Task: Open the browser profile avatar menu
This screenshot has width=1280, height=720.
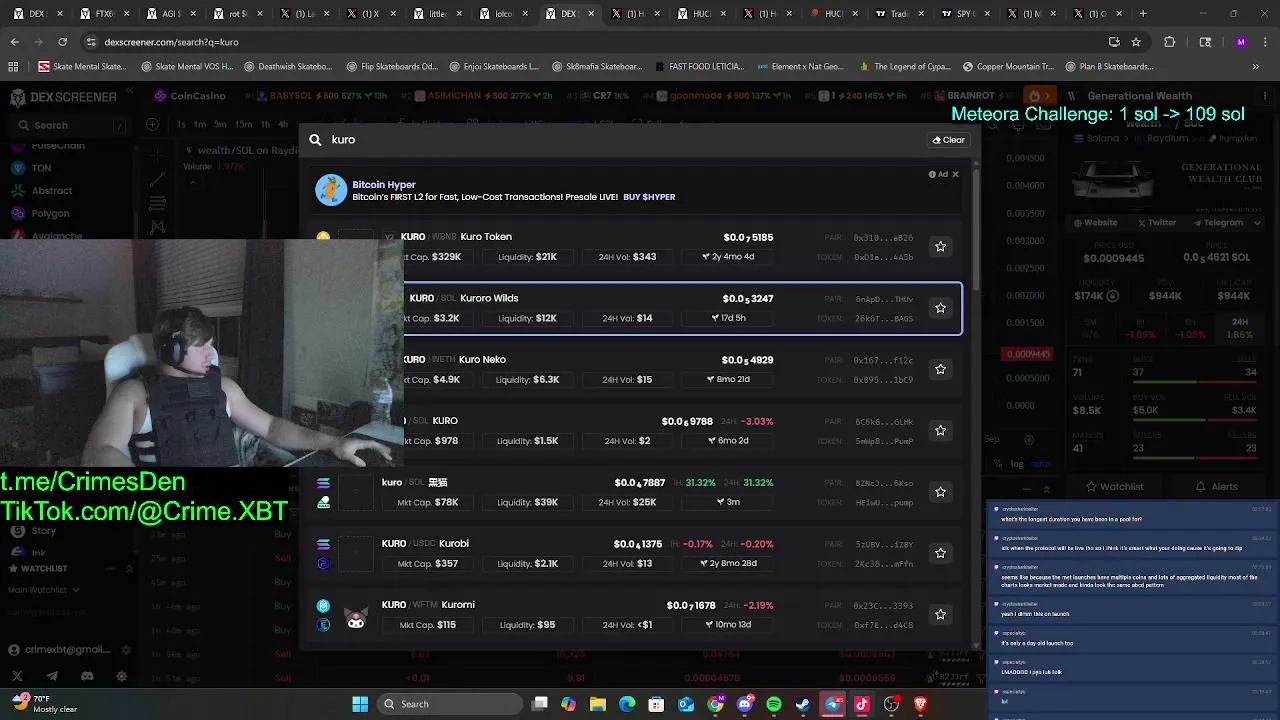Action: [x=1241, y=42]
